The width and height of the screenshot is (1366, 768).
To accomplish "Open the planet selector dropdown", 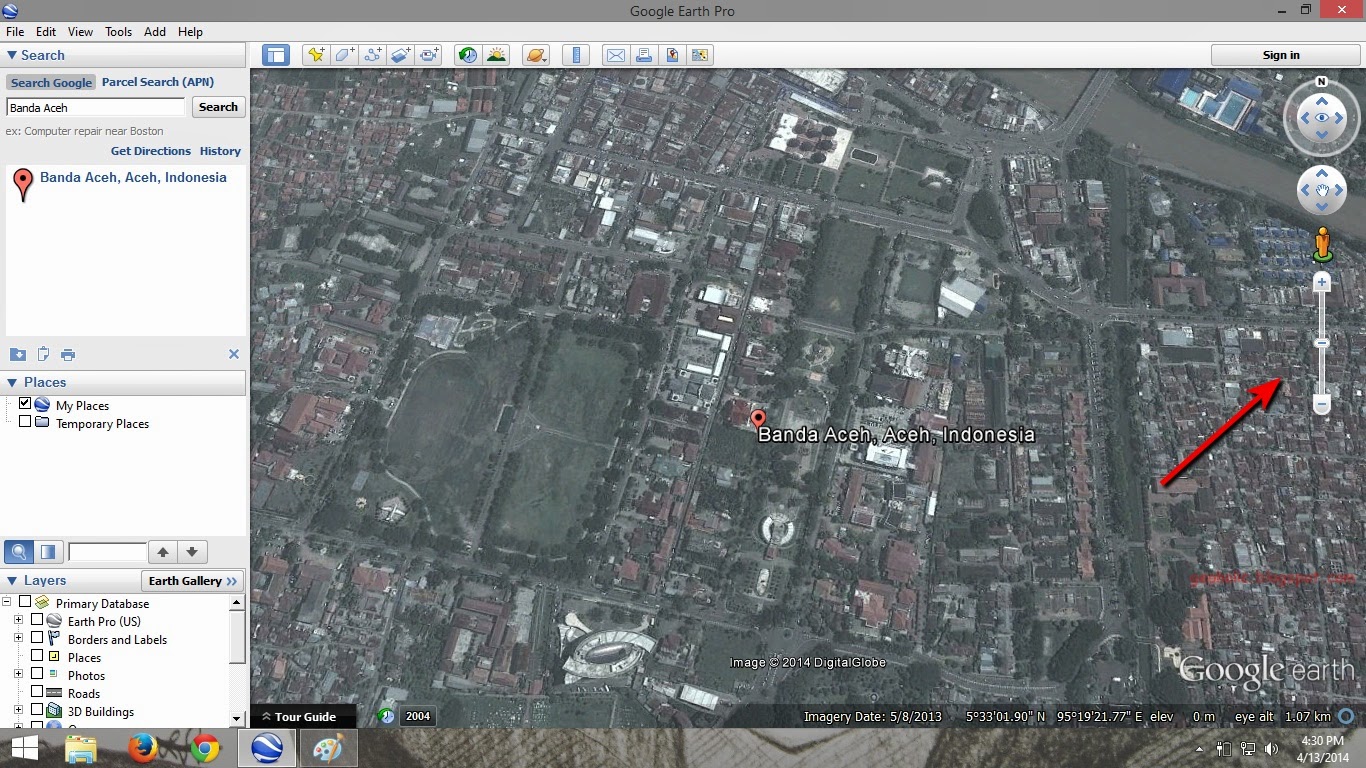I will 536,55.
